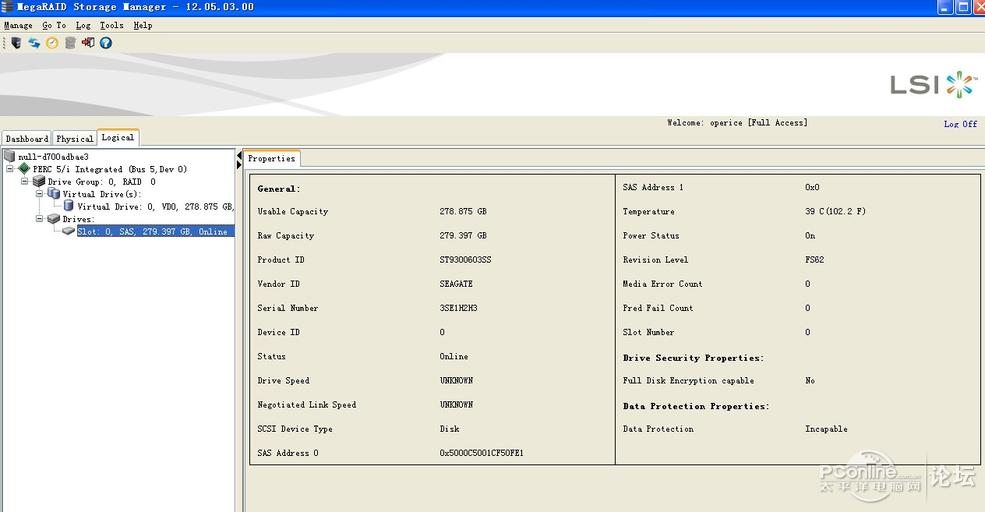Open the Go To menu
Viewport: 985px width, 512px height.
[54, 25]
